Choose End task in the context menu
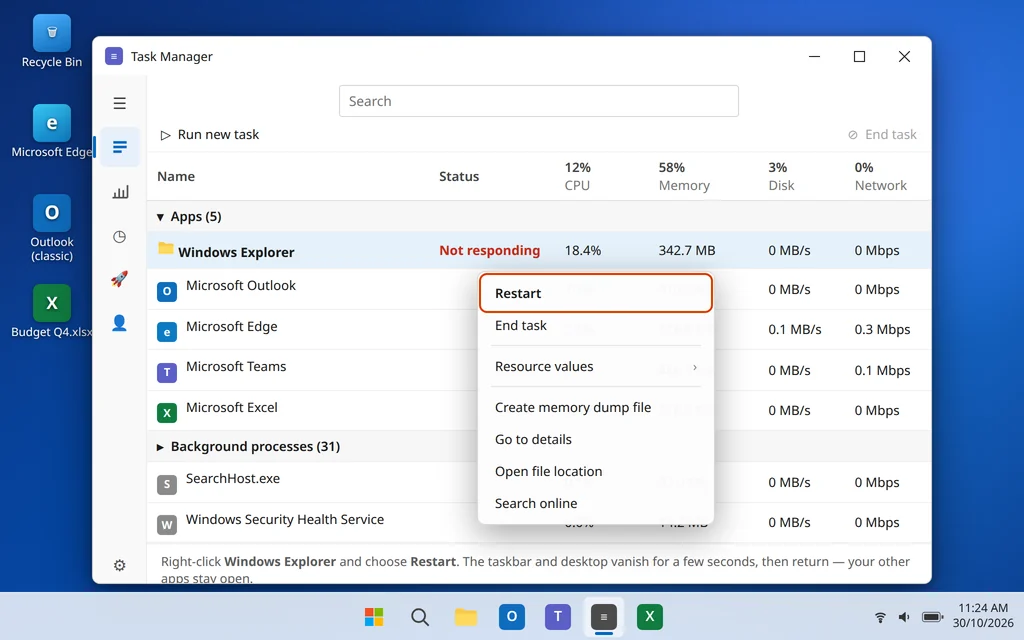Screen dimensions: 1024x640 point(596,325)
